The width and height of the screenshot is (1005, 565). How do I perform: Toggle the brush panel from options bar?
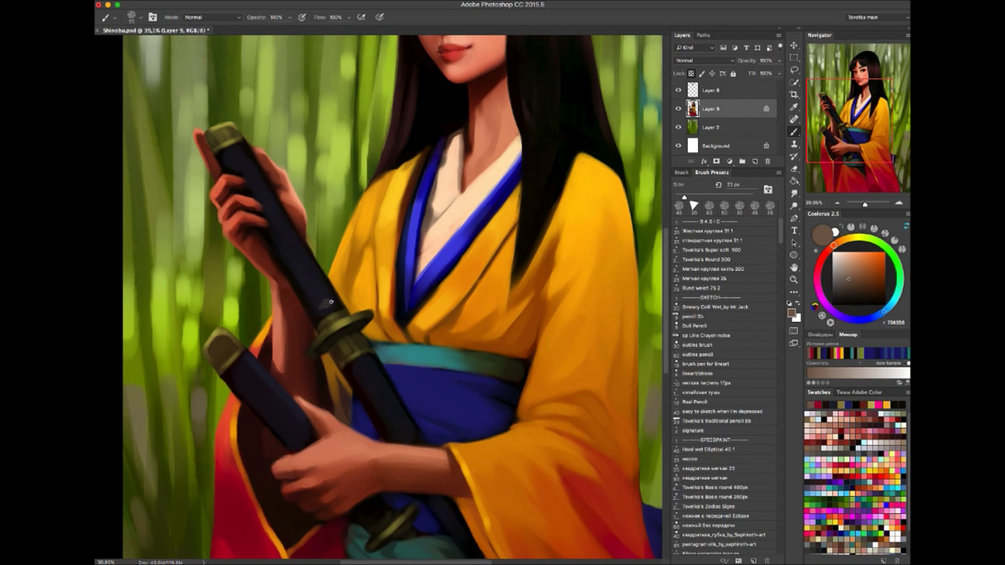pos(153,17)
